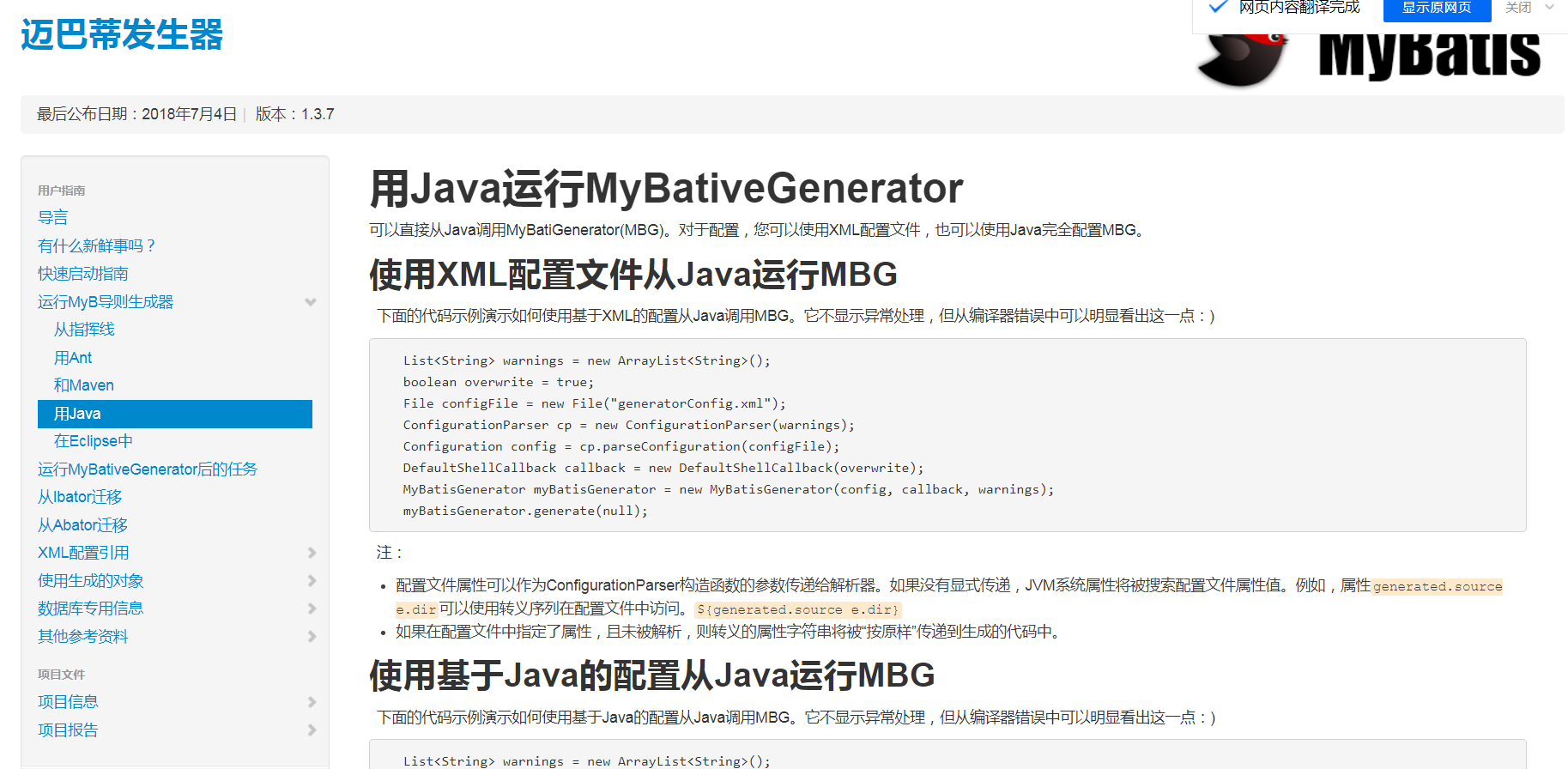Click the 版本：1.3.7 version text
Viewport: 1568px width, 769px height.
(294, 114)
